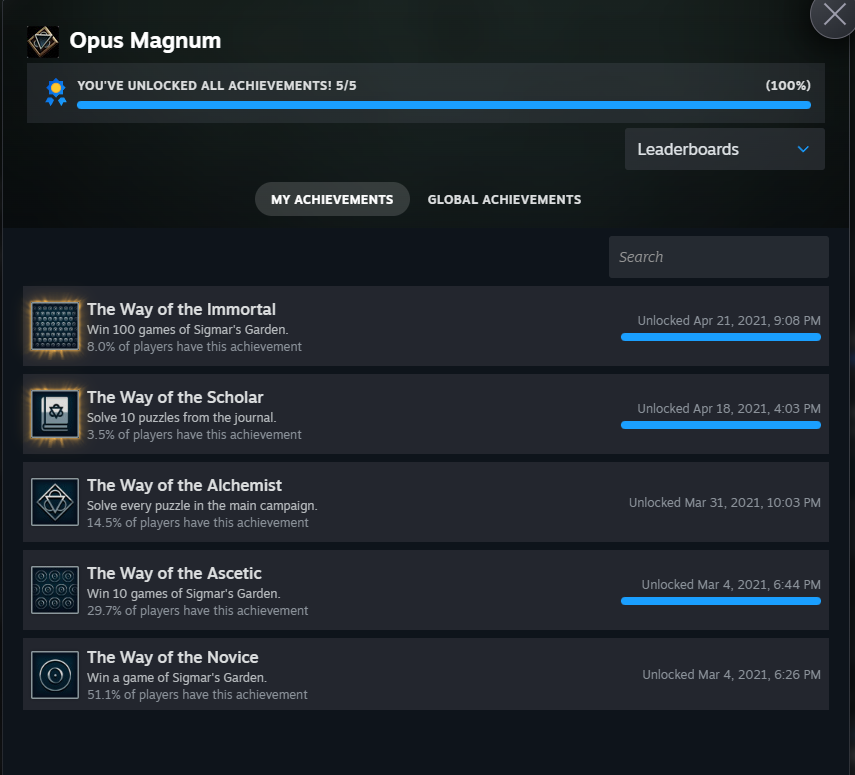855x775 pixels.
Task: Select 'The Way of the Alchemist' title
Action: click(x=184, y=485)
